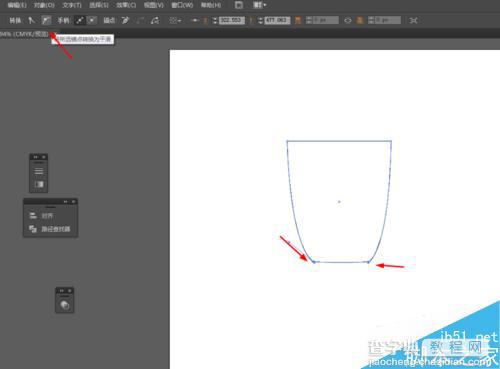
Task: Select the convert anchor to corner icon
Action: tap(31, 21)
